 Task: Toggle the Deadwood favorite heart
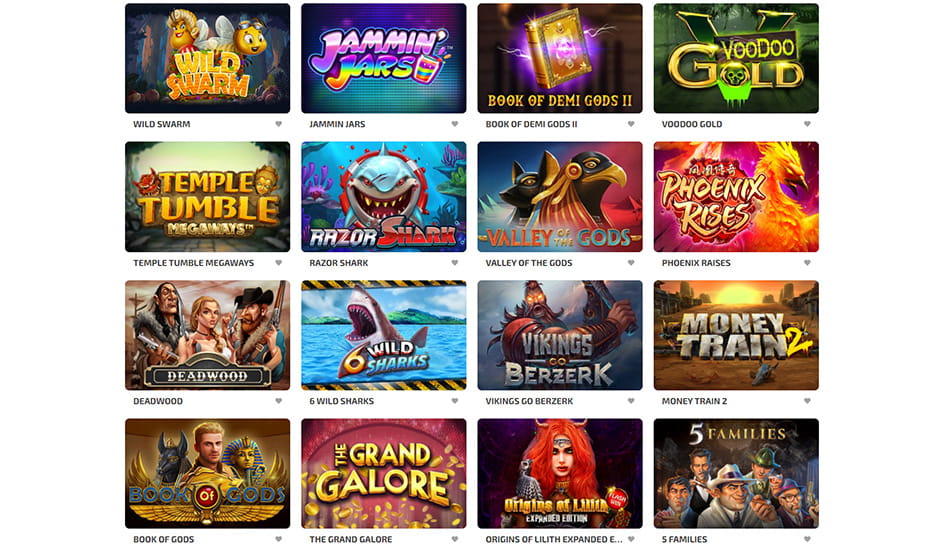(x=279, y=401)
